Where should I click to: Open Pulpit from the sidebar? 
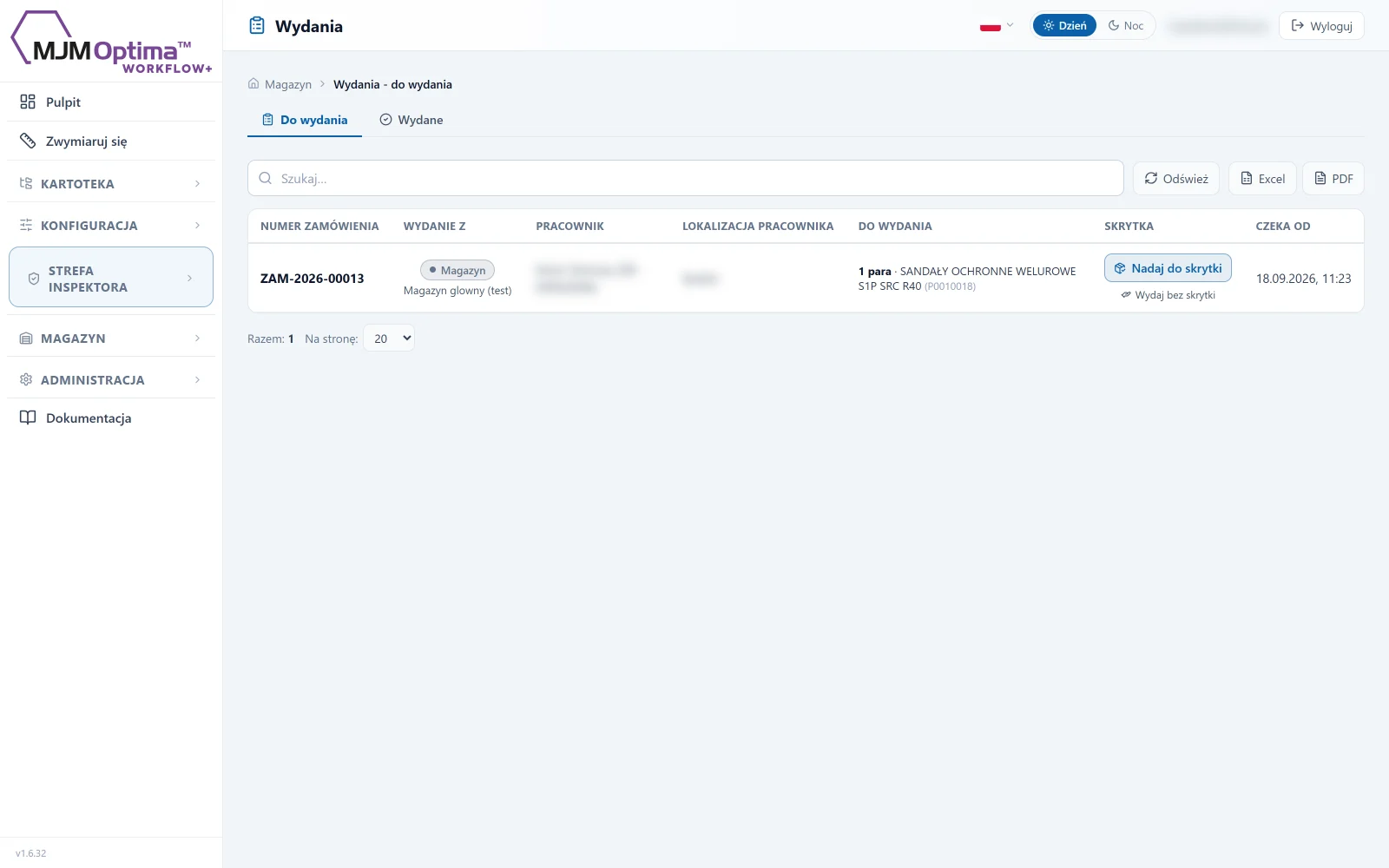pyautogui.click(x=111, y=102)
